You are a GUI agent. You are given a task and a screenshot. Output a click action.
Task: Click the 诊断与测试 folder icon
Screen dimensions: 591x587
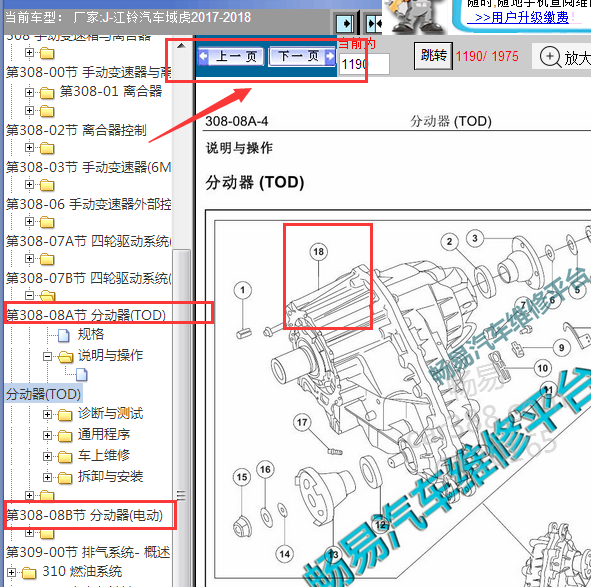pyautogui.click(x=65, y=415)
